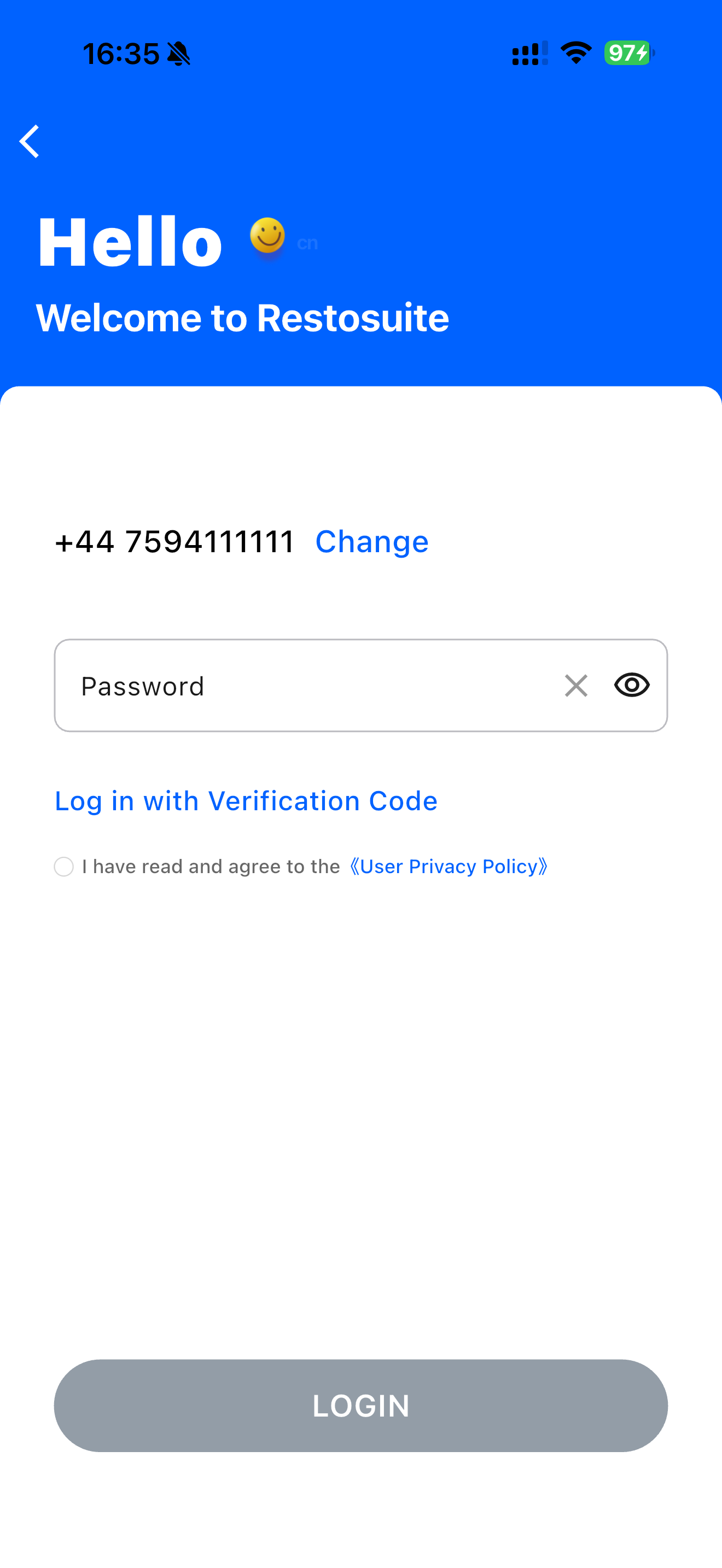Tap the cellular signal bars icon
The image size is (722, 1568).
(529, 53)
